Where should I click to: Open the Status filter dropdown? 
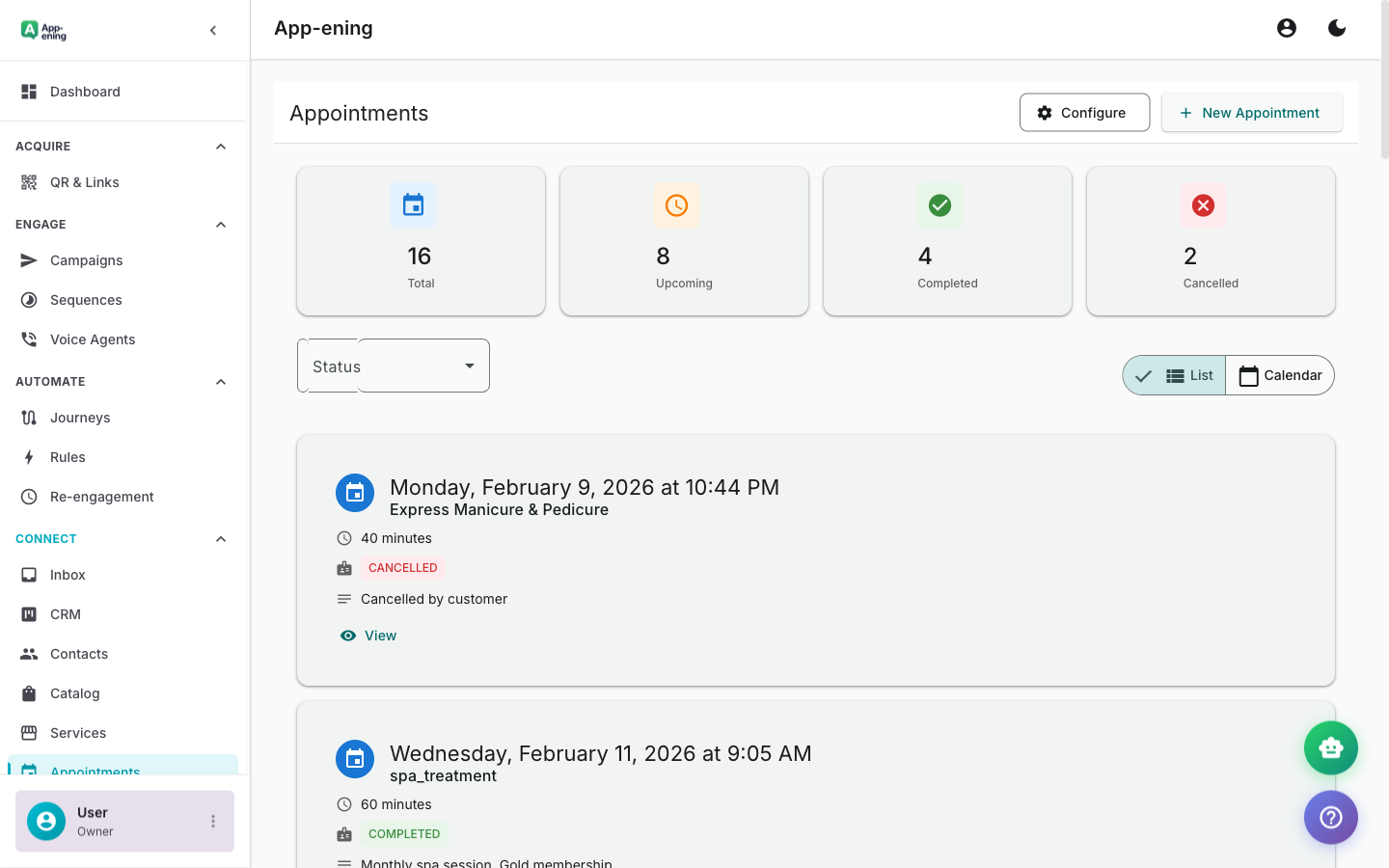tap(393, 366)
